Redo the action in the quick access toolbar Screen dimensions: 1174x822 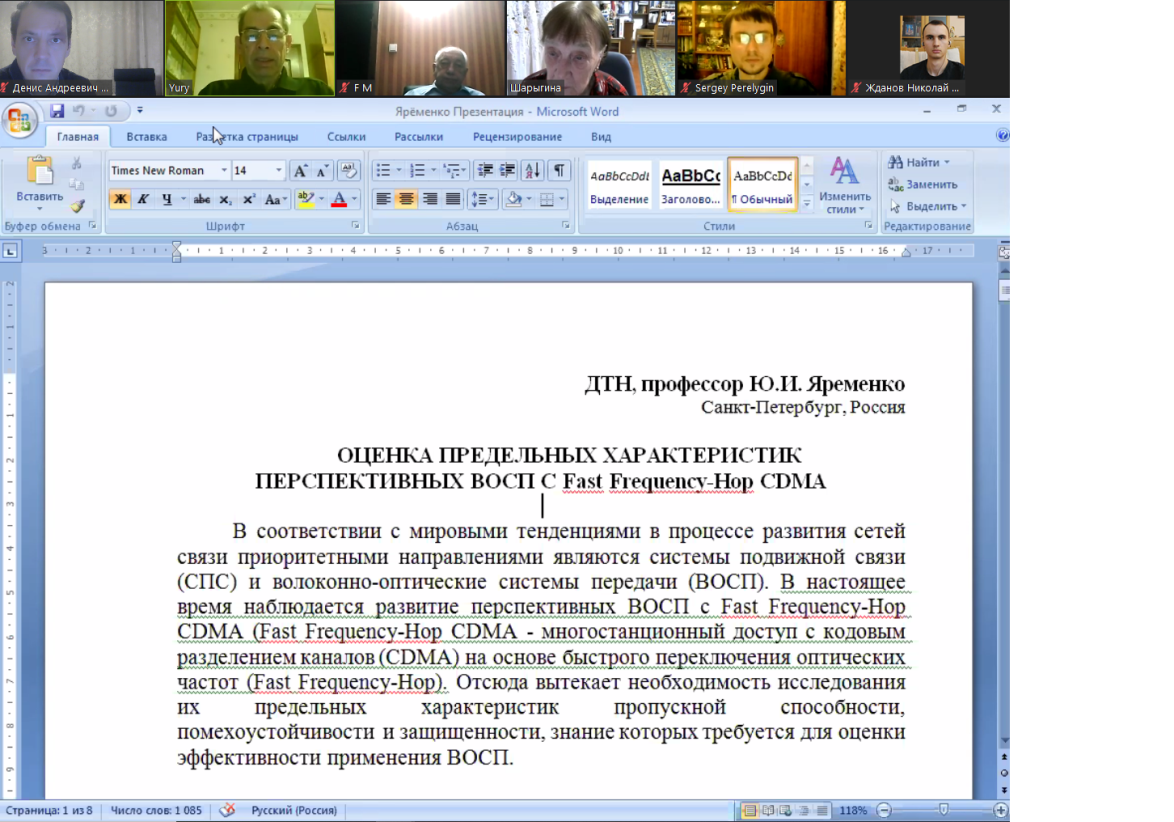[x=111, y=111]
